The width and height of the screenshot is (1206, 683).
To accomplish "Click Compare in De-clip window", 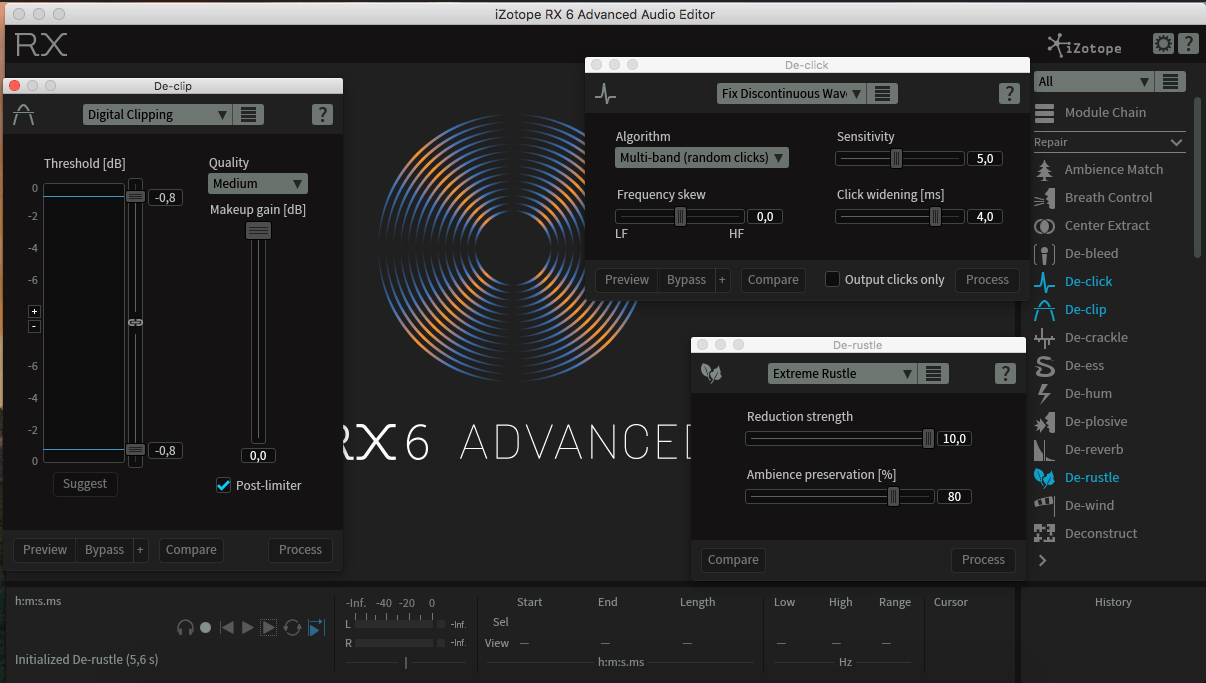I will pos(191,550).
